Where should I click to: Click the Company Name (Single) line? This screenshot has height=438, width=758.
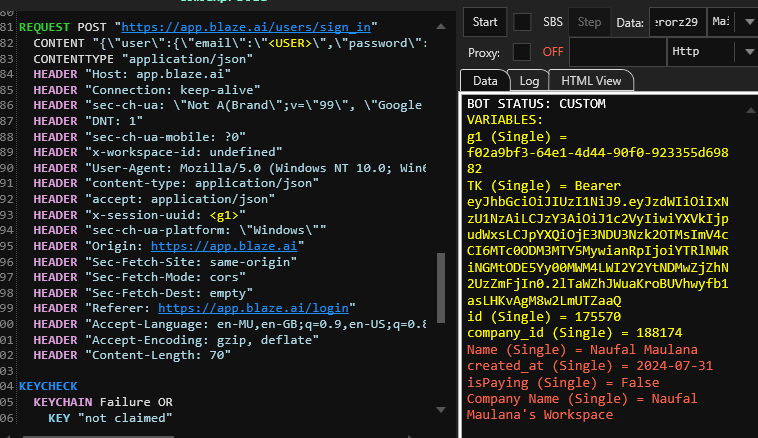click(582, 407)
